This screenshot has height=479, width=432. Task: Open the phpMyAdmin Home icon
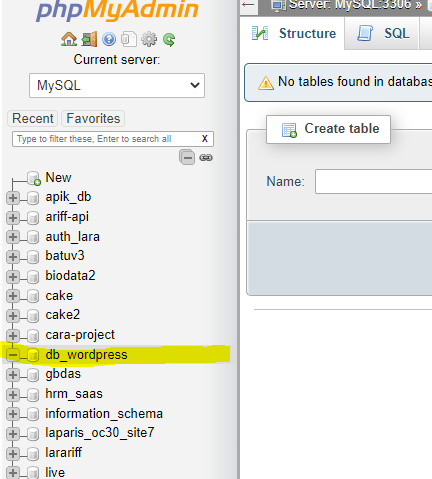coord(69,39)
